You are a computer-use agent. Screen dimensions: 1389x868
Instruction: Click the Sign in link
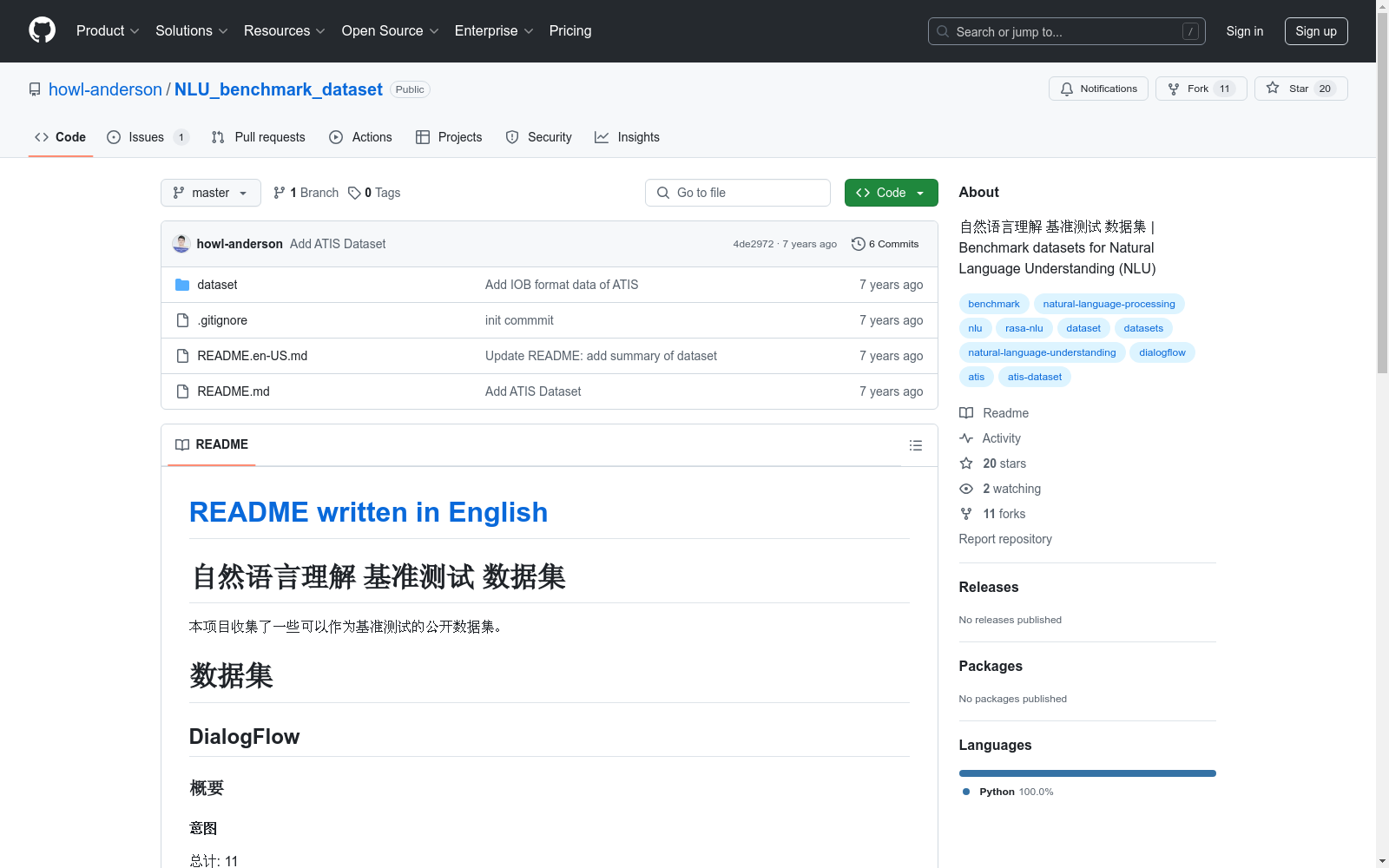[x=1245, y=31]
